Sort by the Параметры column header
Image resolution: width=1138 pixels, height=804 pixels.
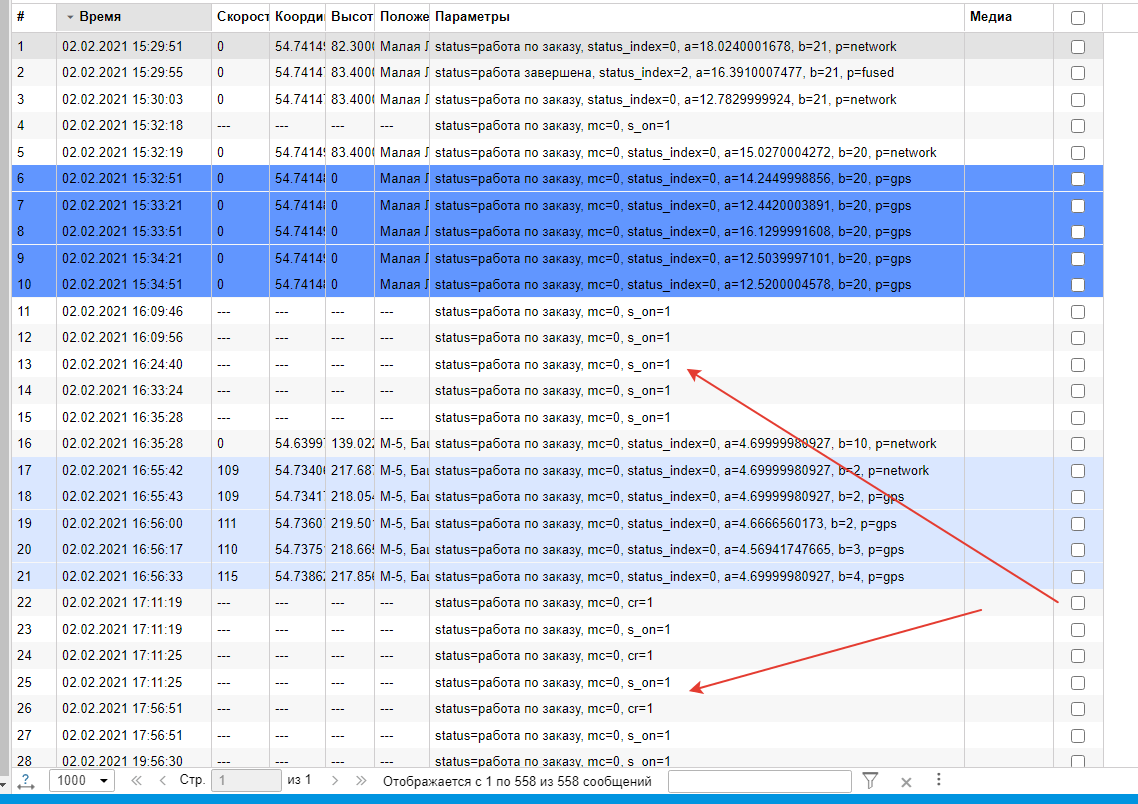(472, 17)
